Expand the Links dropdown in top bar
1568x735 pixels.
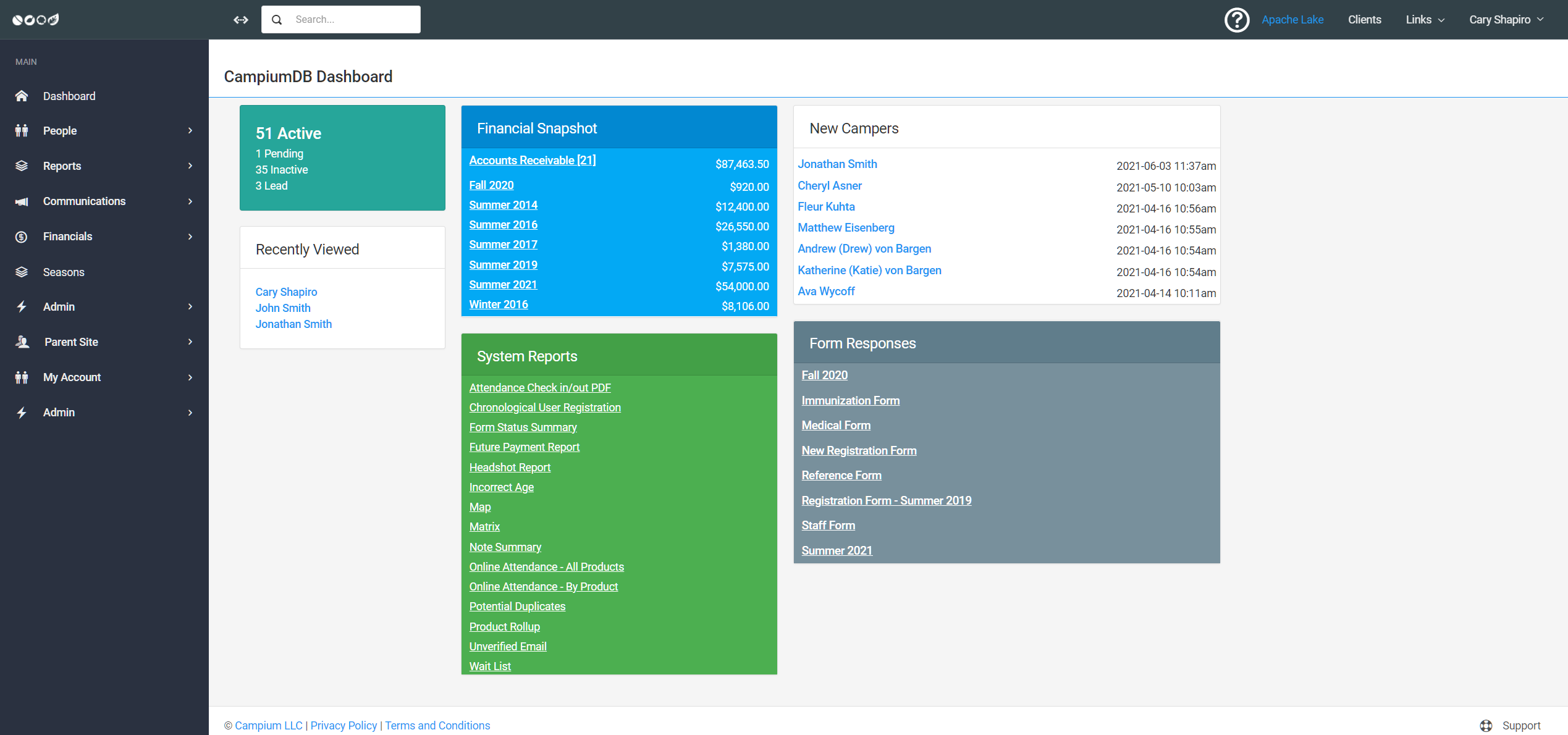[x=1425, y=19]
